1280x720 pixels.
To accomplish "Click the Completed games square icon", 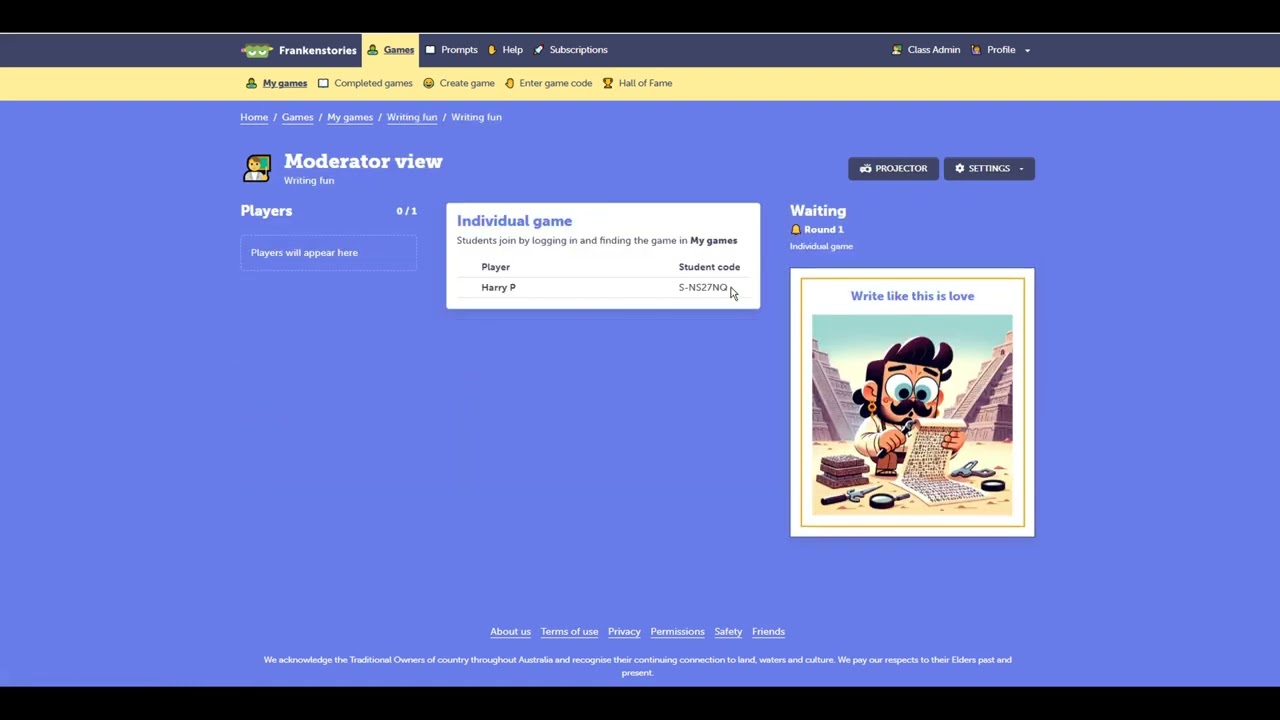I will click(x=323, y=83).
